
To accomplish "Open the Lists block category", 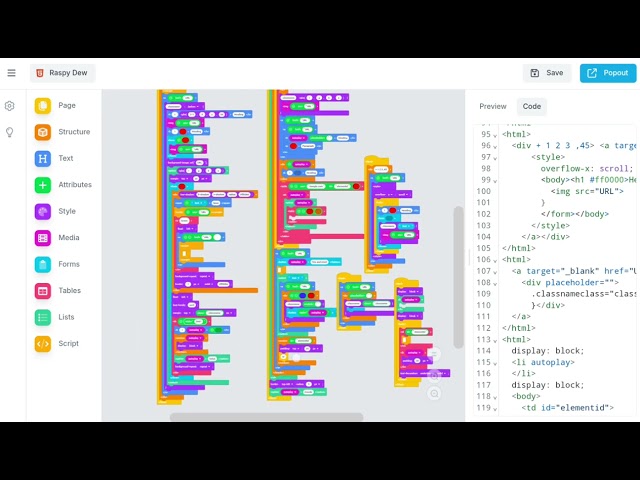I will pyautogui.click(x=55, y=317).
